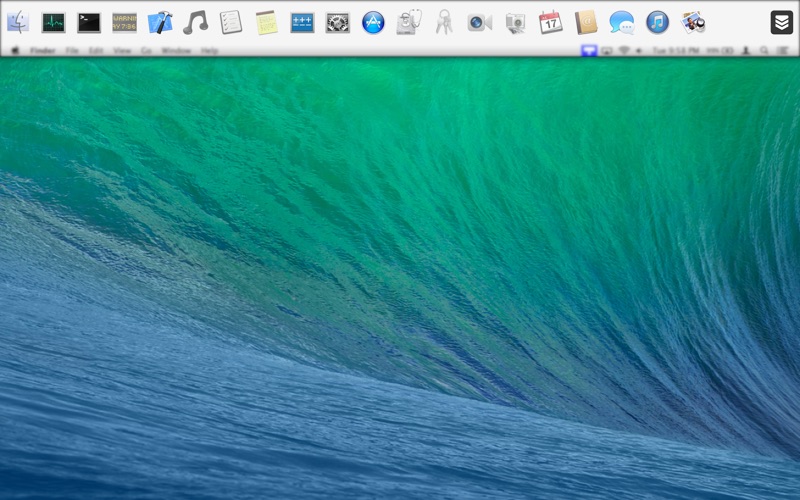Click the menu bar clock
This screenshot has width=800, height=500.
pos(676,51)
